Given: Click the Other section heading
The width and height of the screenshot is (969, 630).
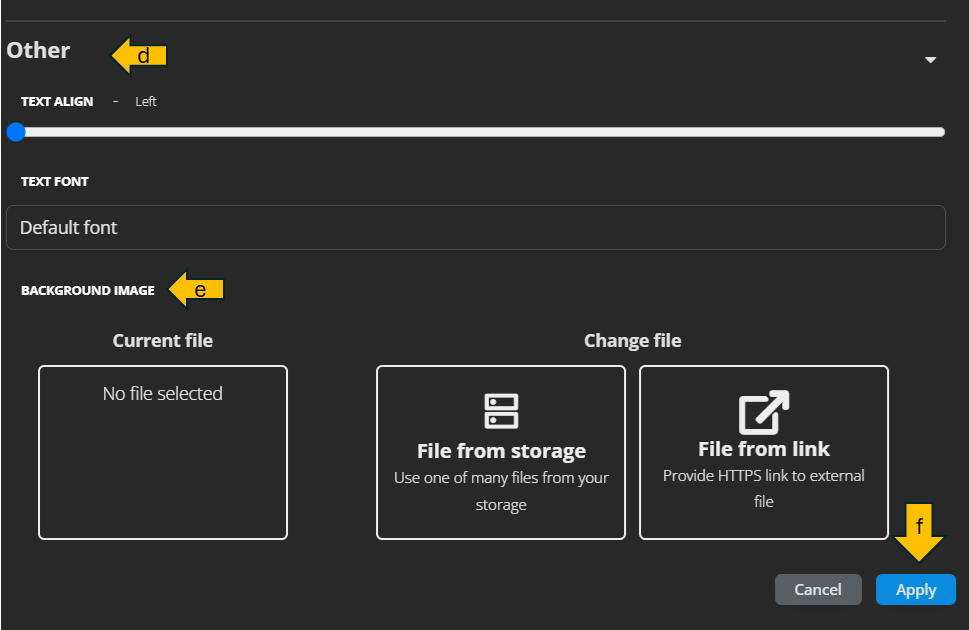Looking at the screenshot, I should click(x=39, y=50).
